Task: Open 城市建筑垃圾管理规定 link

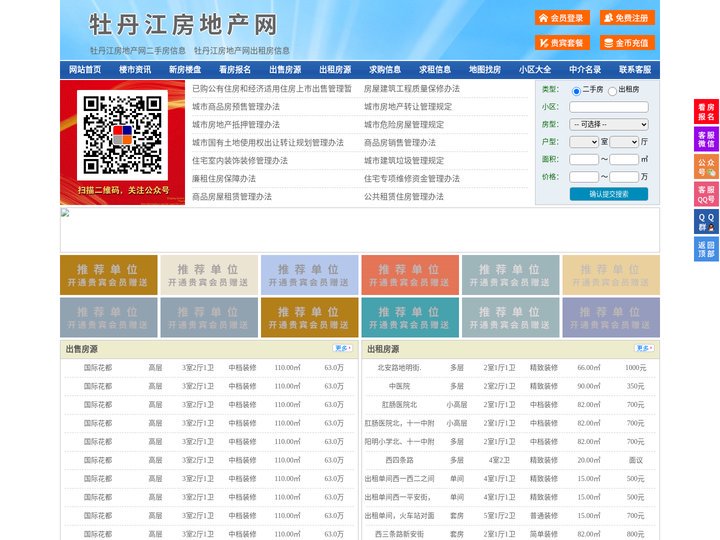Action: pyautogui.click(x=404, y=161)
